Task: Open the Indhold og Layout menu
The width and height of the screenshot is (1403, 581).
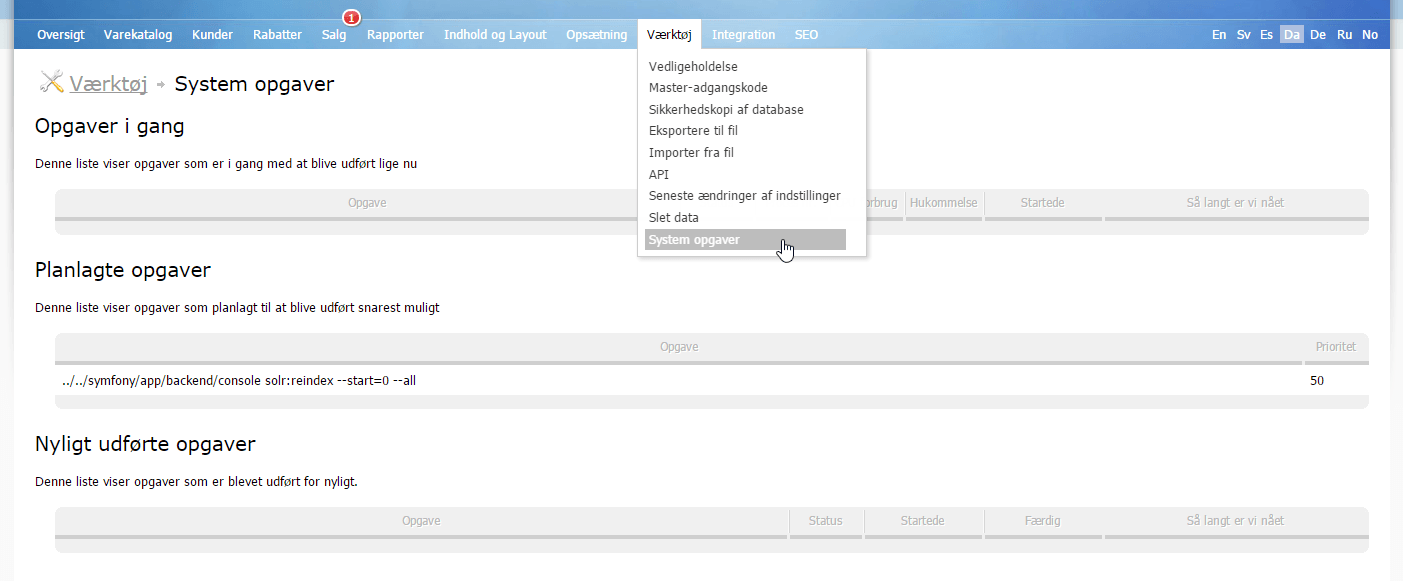Action: coord(495,34)
